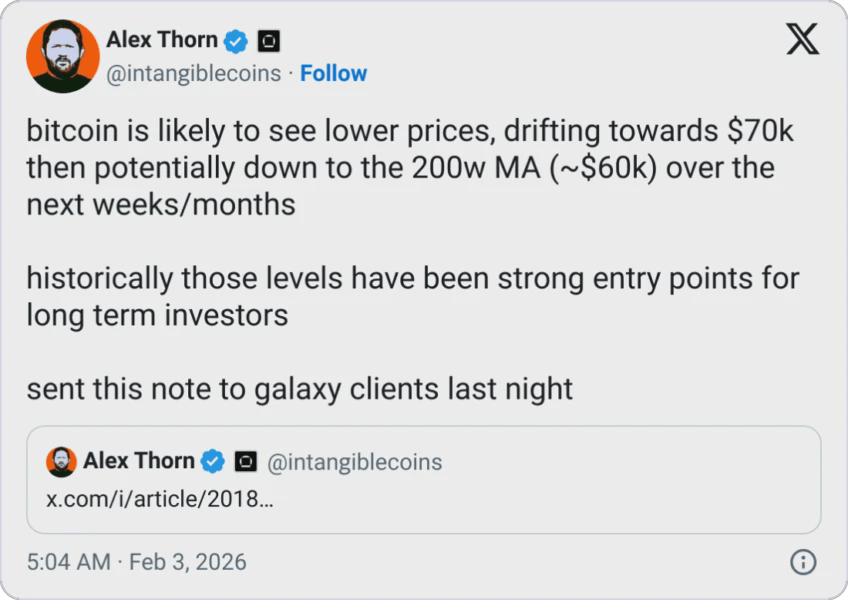Click the square affiliate badge in the quoted tweet

tap(245, 462)
